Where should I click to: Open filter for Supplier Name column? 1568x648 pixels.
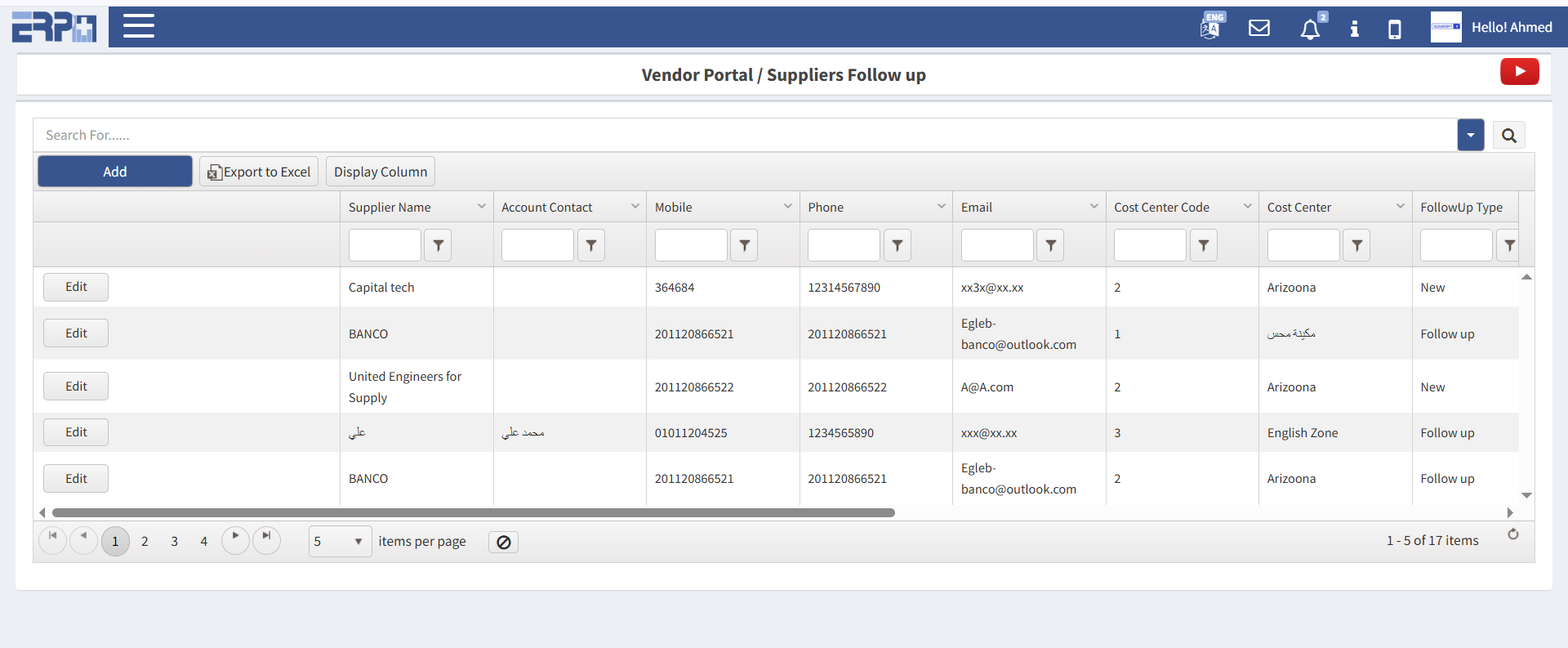(x=438, y=245)
